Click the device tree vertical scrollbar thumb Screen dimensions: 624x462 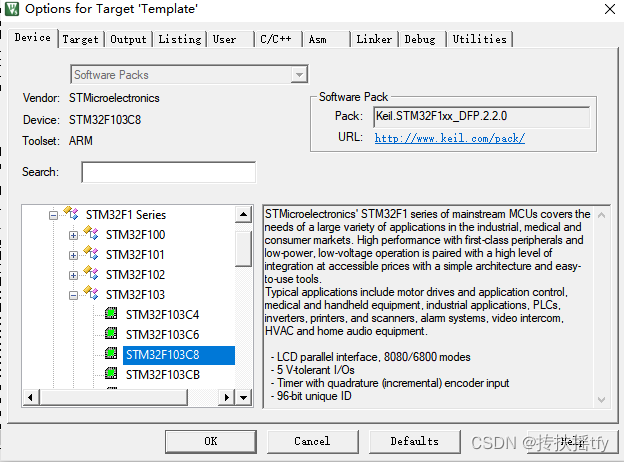click(243, 249)
